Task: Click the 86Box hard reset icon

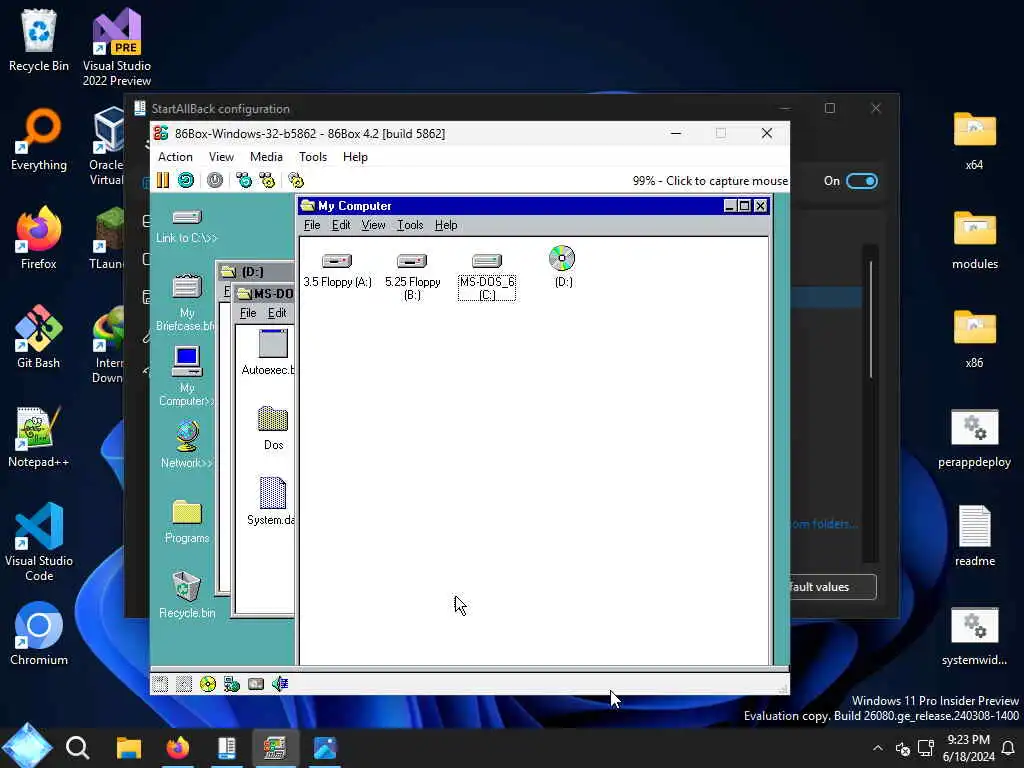Action: (x=186, y=180)
